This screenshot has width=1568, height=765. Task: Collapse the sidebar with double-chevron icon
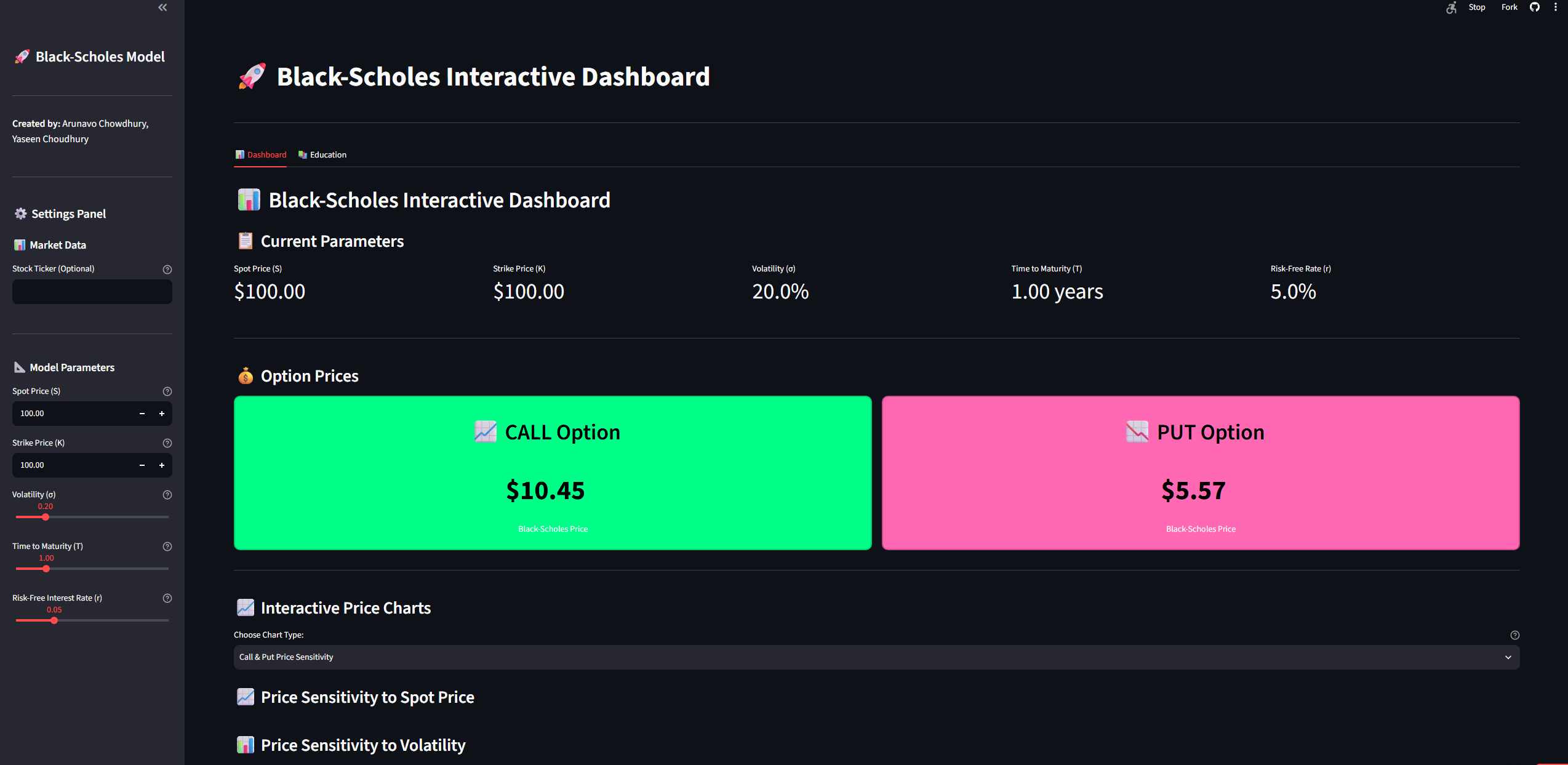(x=162, y=7)
